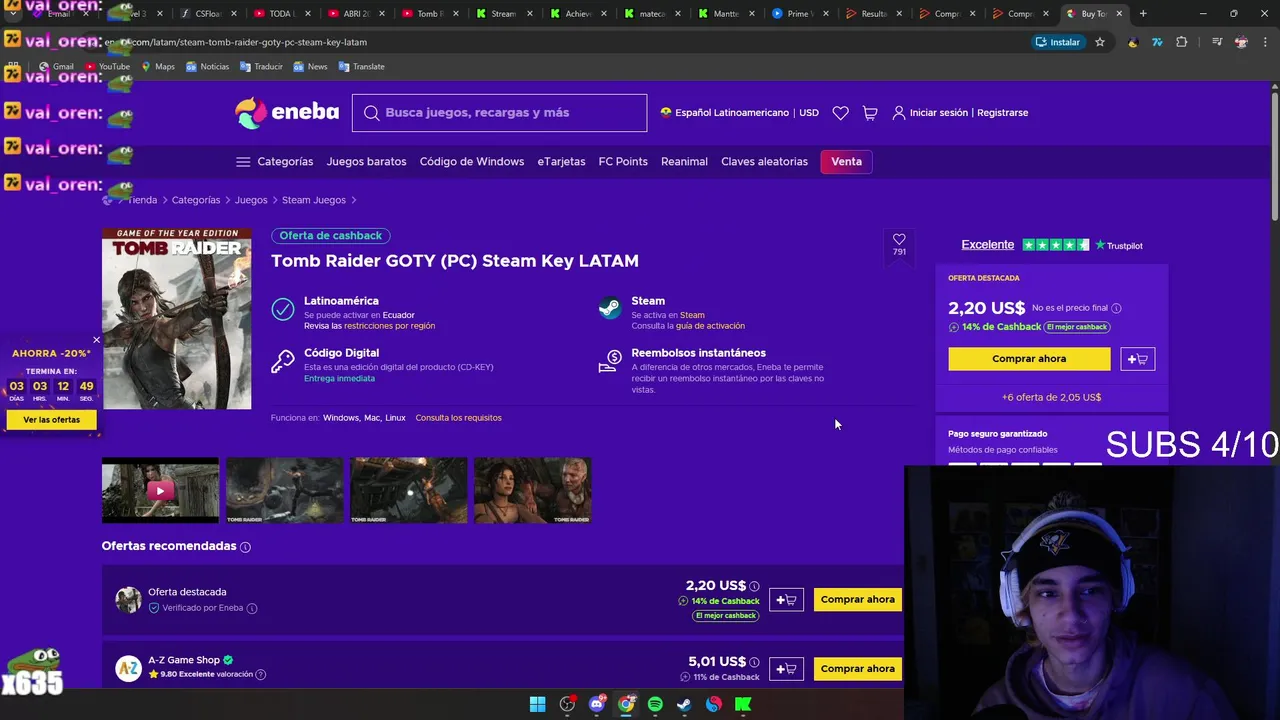This screenshot has width=1280, height=720.
Task: Open Maps bookmark
Action: 158,67
